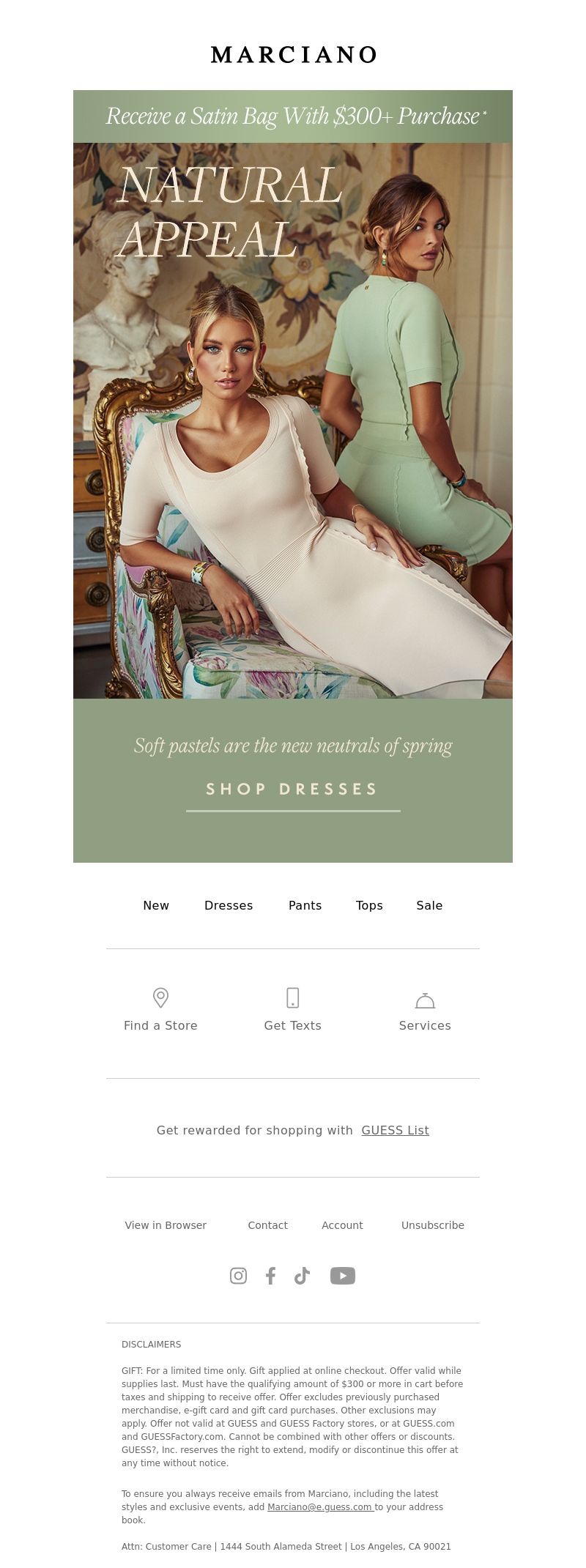Viewport: 586px width, 1568px height.
Task: Open the YouTube icon link
Action: [343, 1276]
